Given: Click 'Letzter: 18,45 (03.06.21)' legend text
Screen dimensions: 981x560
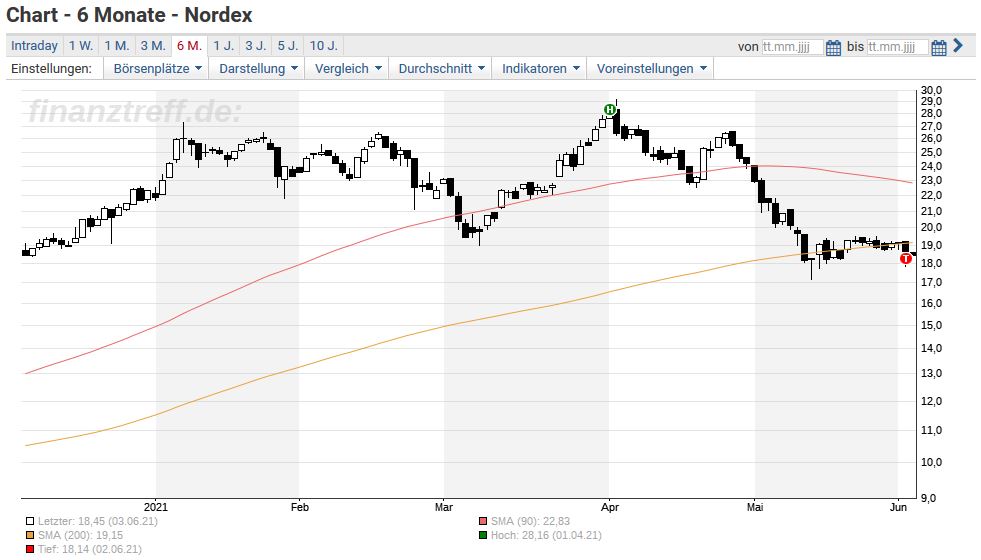Looking at the screenshot, I should tap(98, 521).
